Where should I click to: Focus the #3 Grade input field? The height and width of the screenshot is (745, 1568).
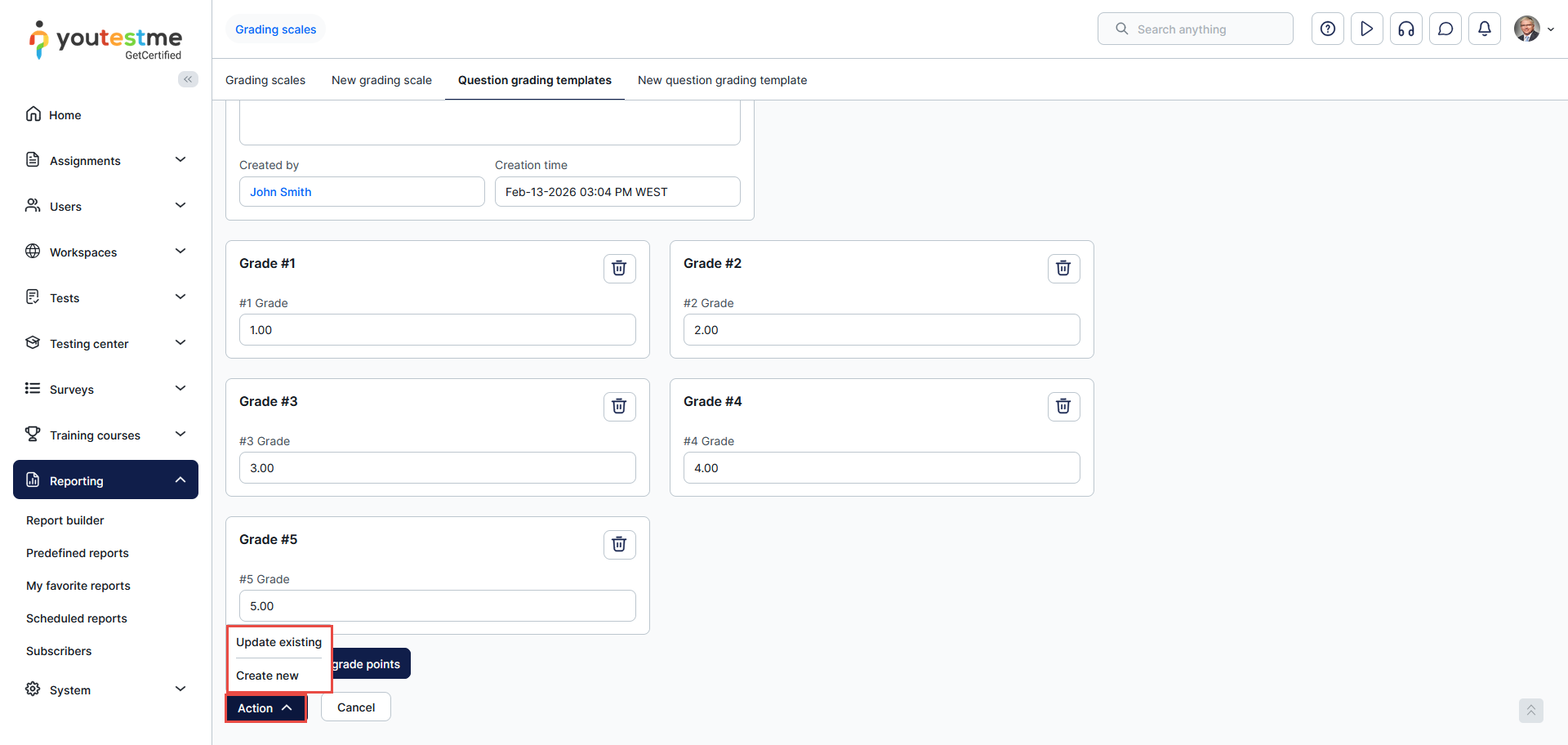pyautogui.click(x=437, y=468)
